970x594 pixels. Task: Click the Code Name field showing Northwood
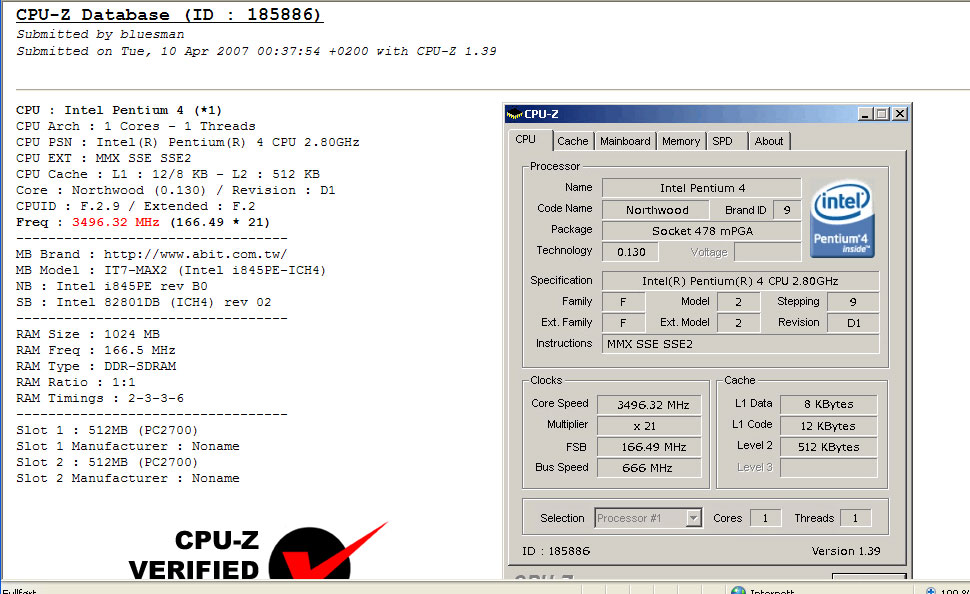[x=657, y=210]
